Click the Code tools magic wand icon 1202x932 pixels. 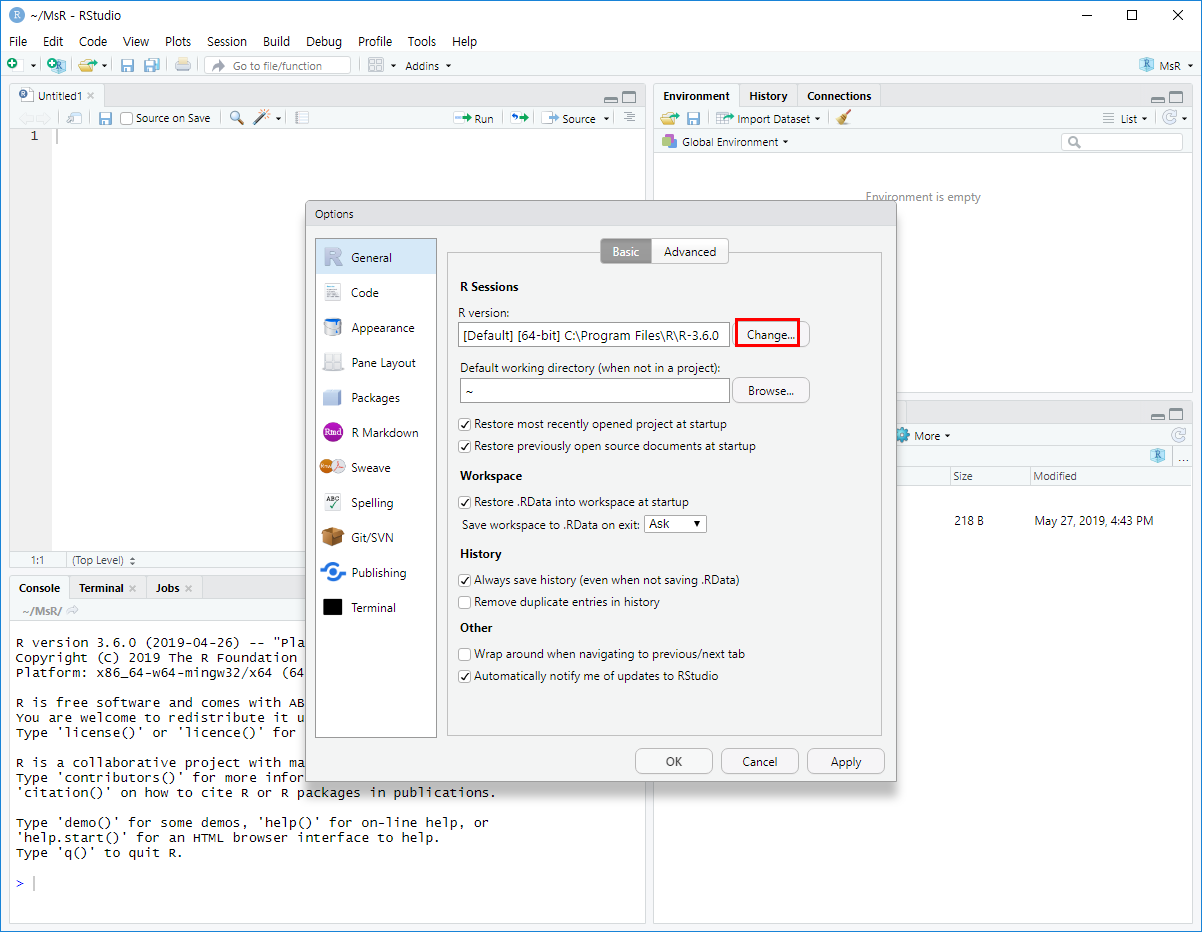pos(262,118)
